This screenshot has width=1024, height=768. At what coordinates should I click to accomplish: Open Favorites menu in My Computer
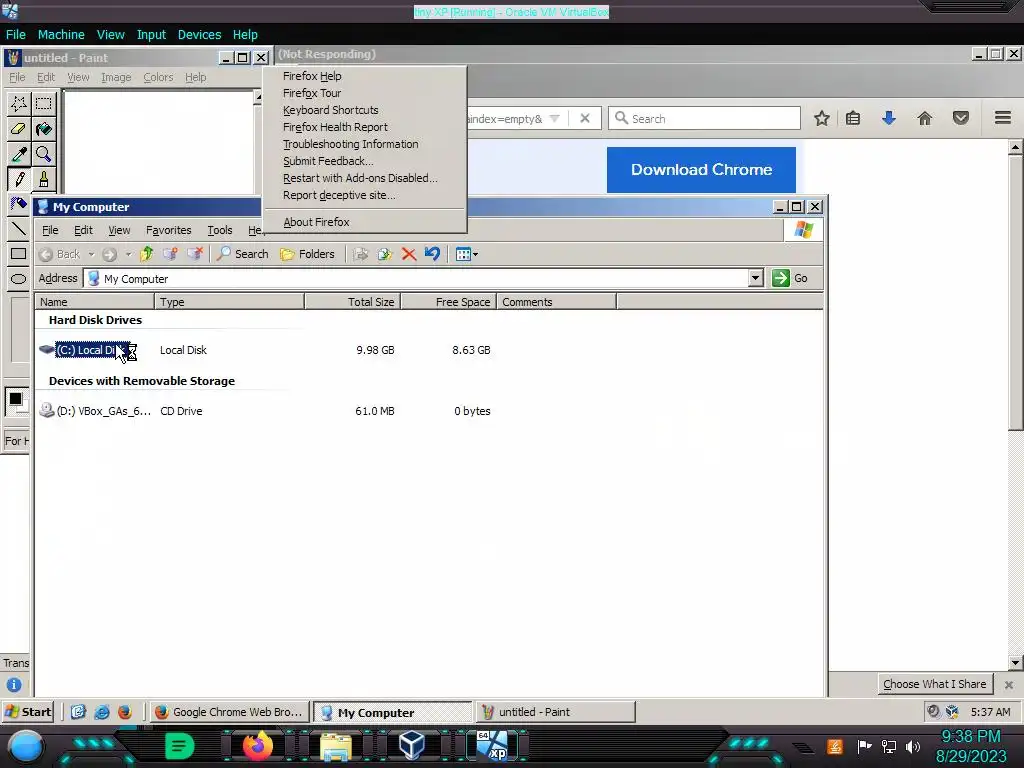click(168, 231)
